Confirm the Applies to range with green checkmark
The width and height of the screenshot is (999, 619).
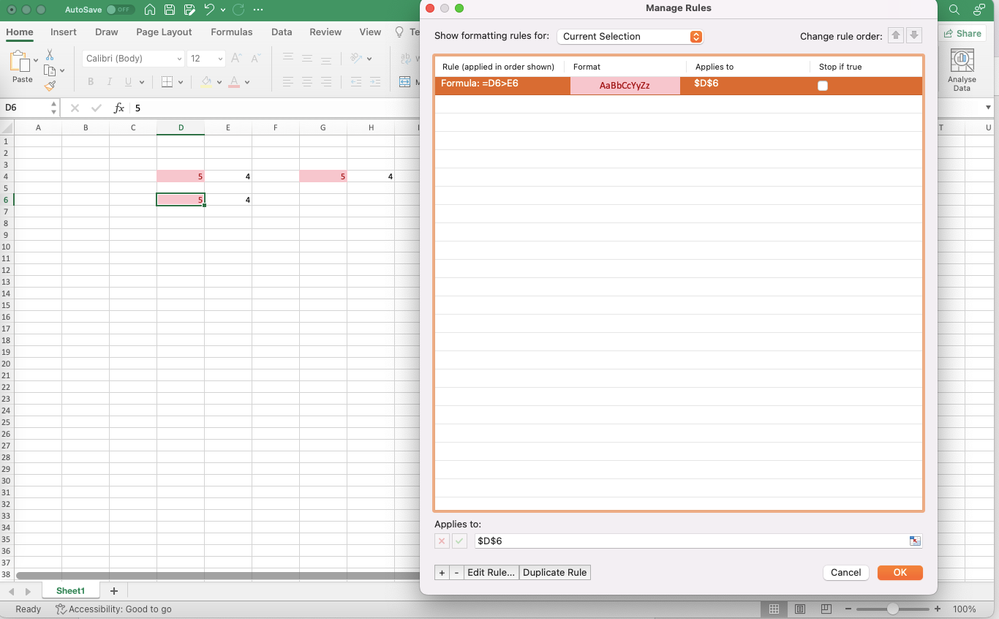(458, 540)
